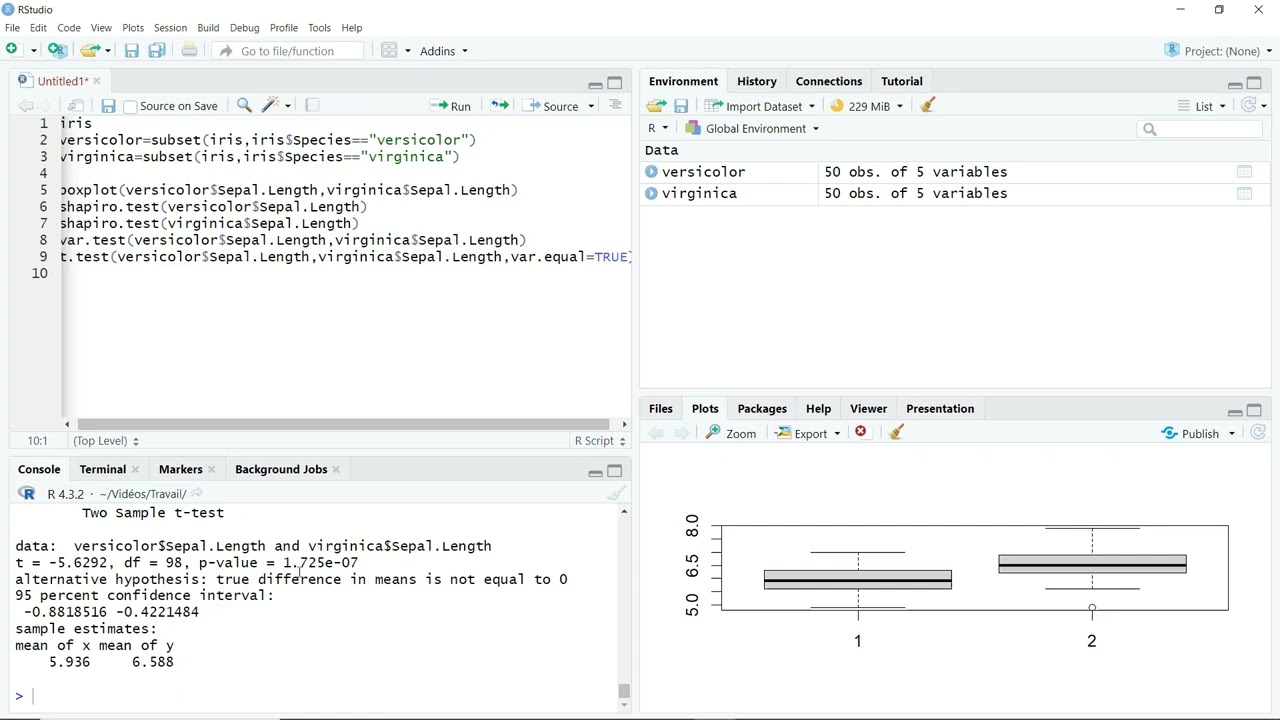This screenshot has height=720, width=1280.
Task: Save the script using the editor save icon
Action: coord(108,106)
